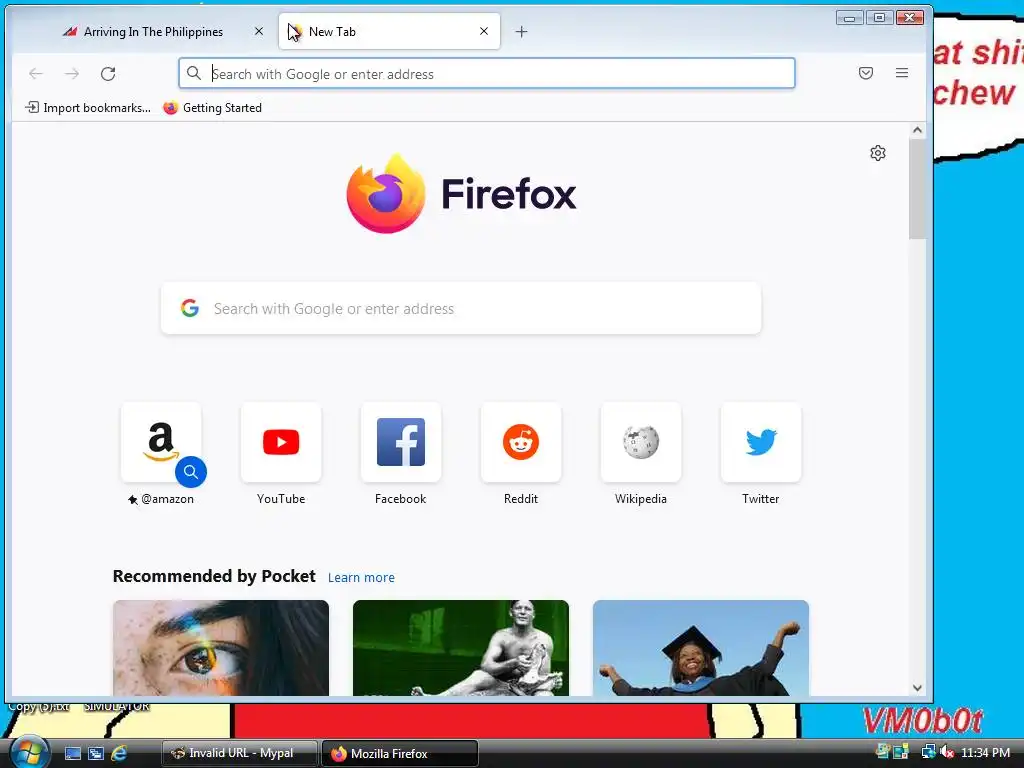Open a new tab with plus button
The image size is (1024, 768).
(521, 31)
